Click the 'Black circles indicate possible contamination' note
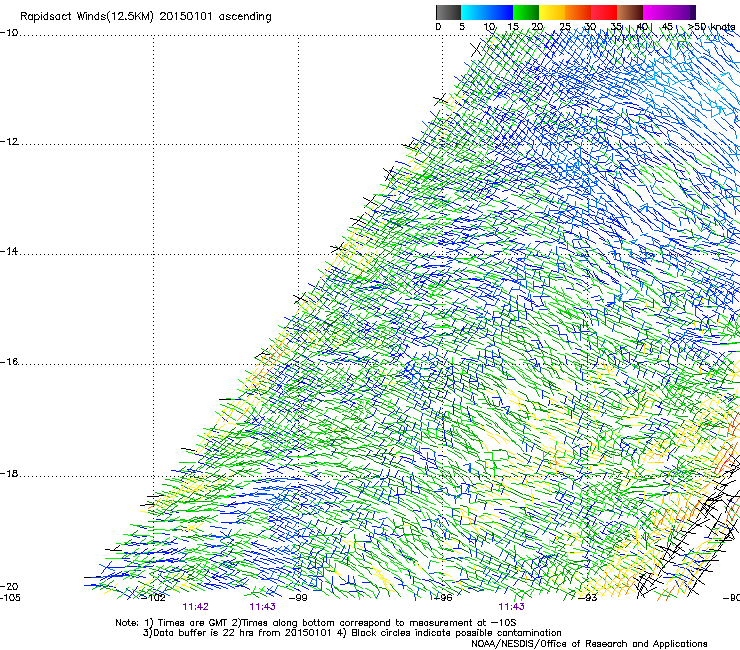This screenshot has width=740, height=650. click(456, 633)
